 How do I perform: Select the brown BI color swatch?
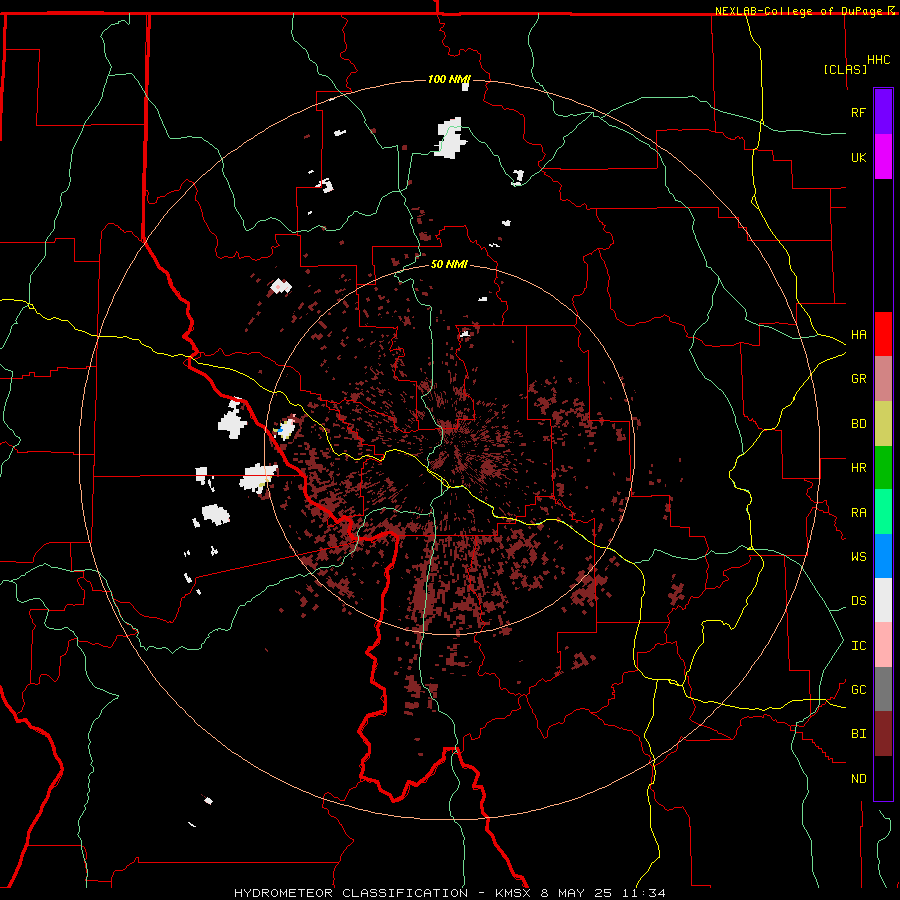[883, 734]
